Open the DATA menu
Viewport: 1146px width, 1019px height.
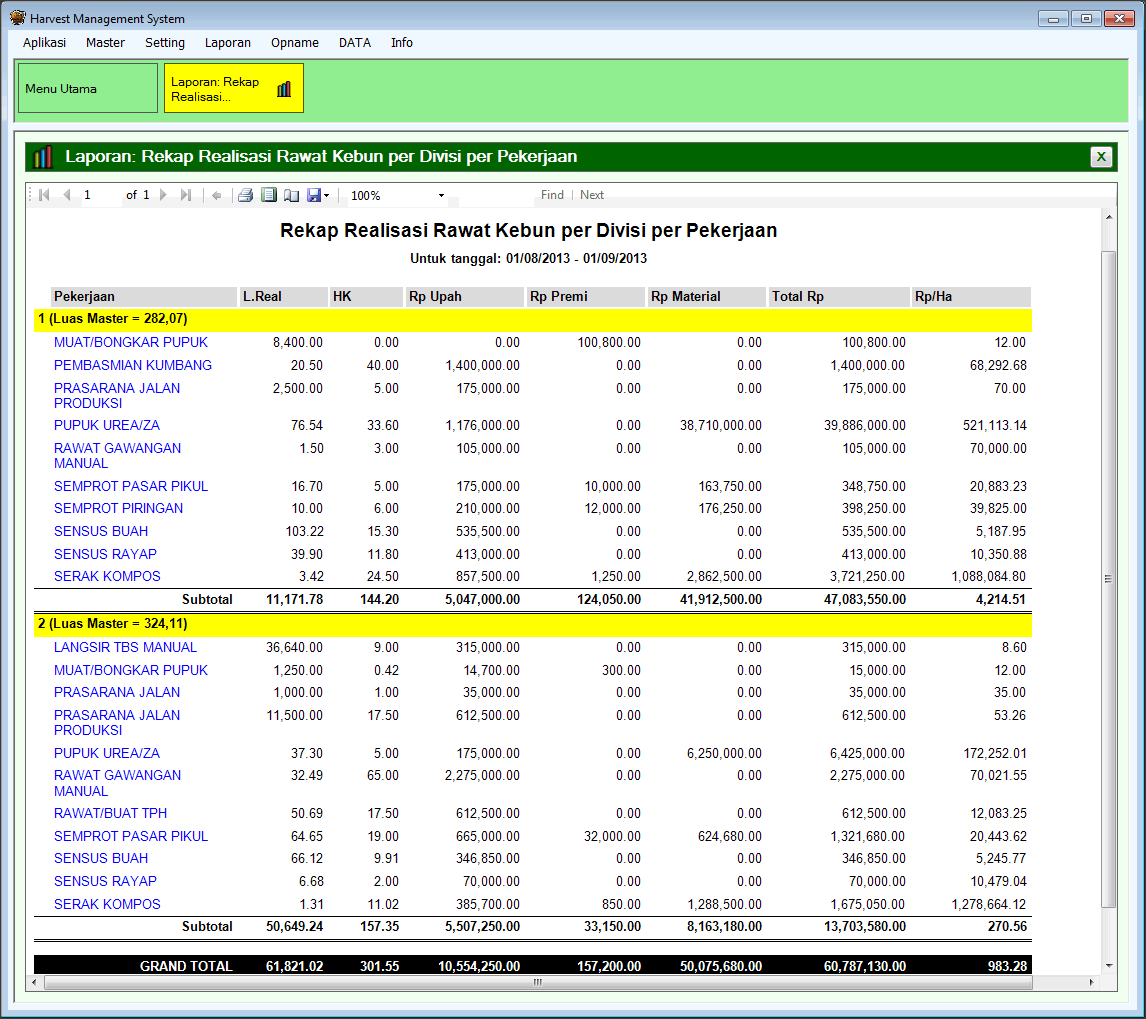(x=354, y=42)
